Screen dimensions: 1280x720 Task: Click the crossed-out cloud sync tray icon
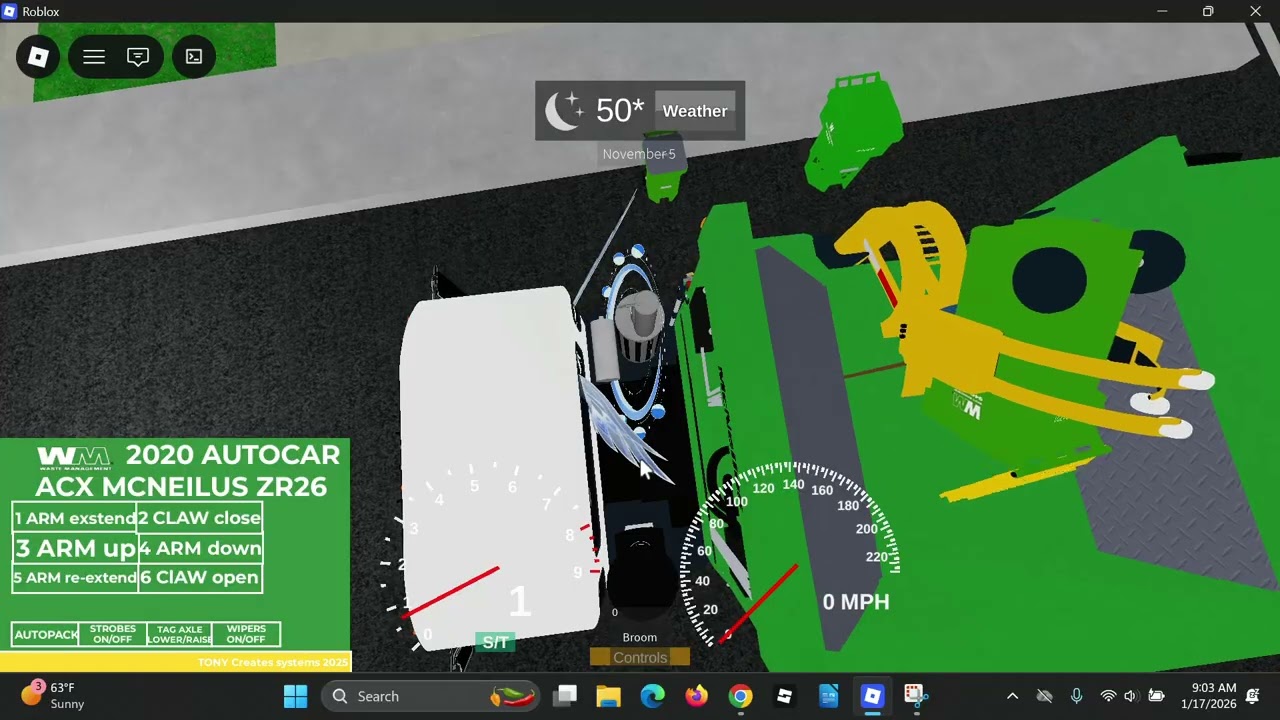(1044, 696)
